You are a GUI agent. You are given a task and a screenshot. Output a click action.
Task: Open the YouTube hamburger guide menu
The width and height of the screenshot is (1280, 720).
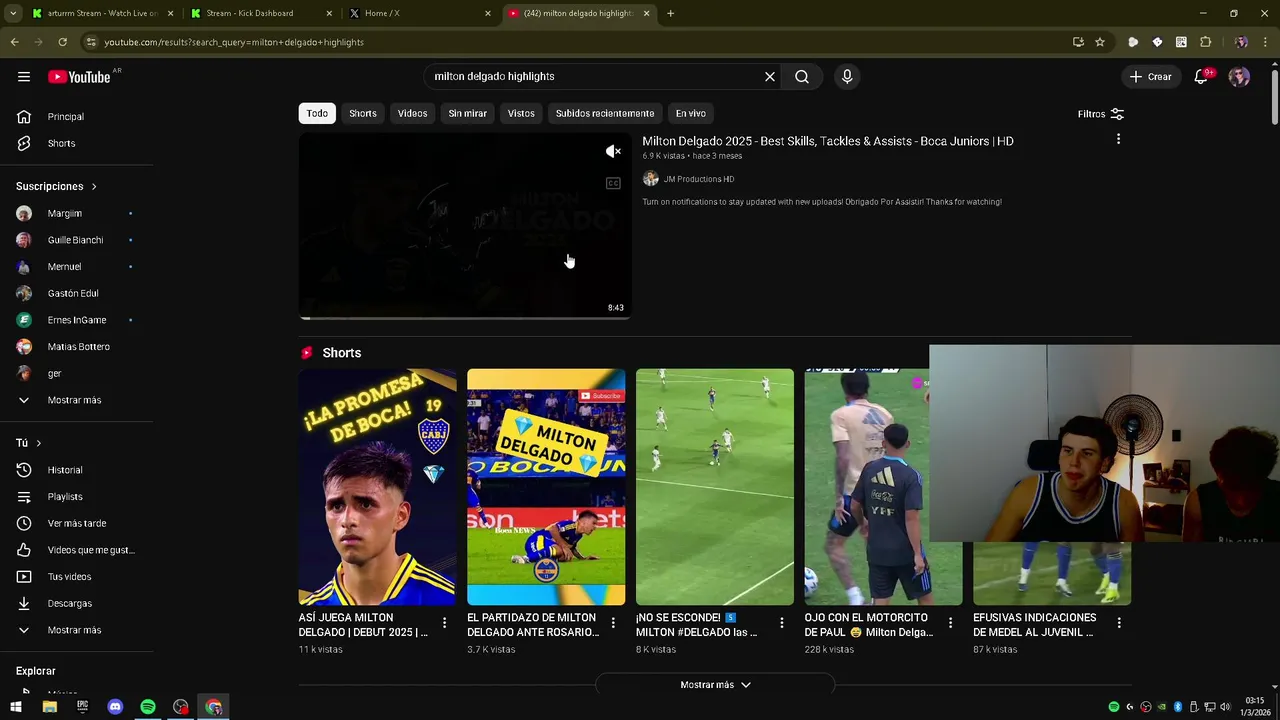tap(24, 77)
